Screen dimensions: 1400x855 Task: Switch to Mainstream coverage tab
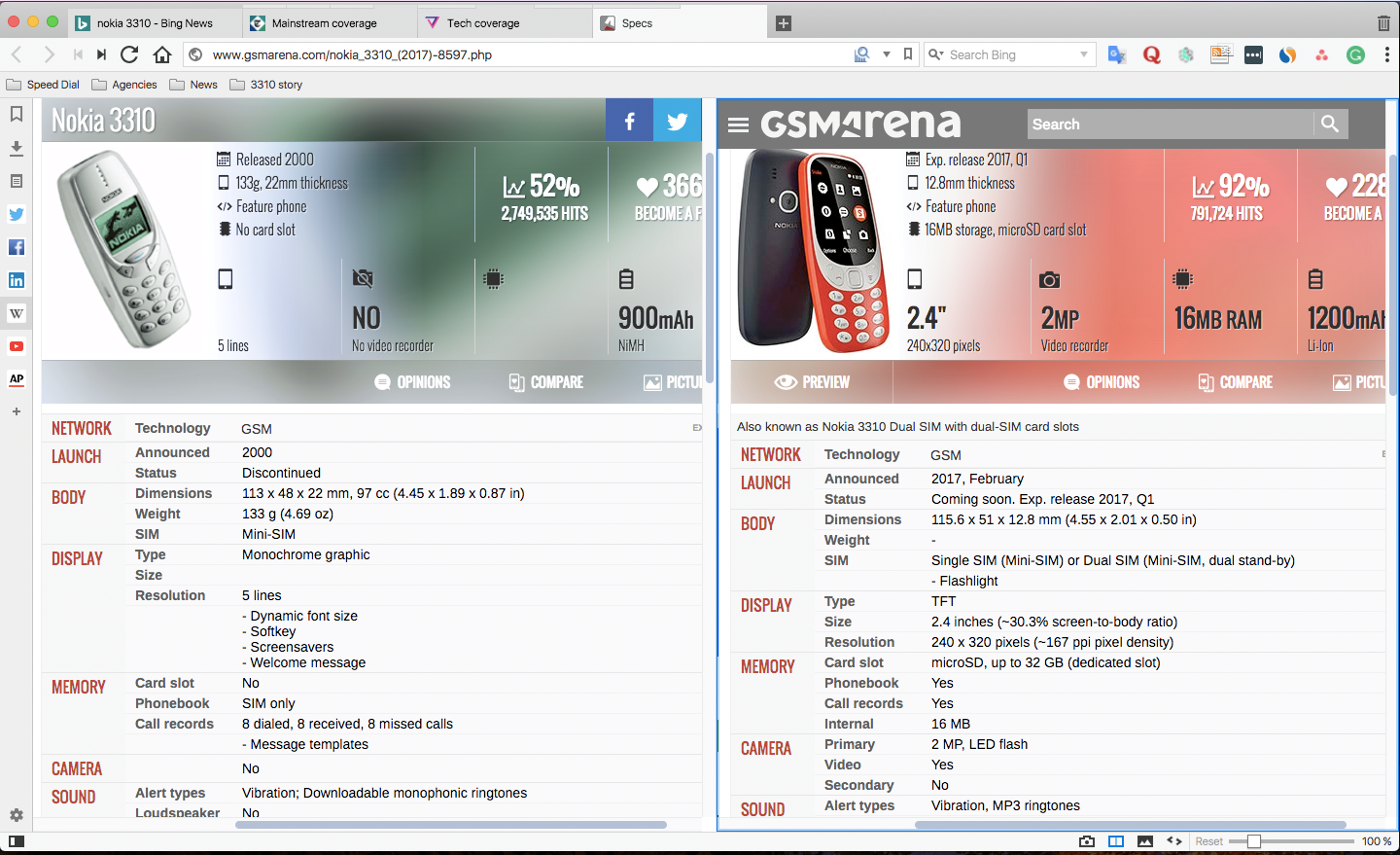pos(329,23)
